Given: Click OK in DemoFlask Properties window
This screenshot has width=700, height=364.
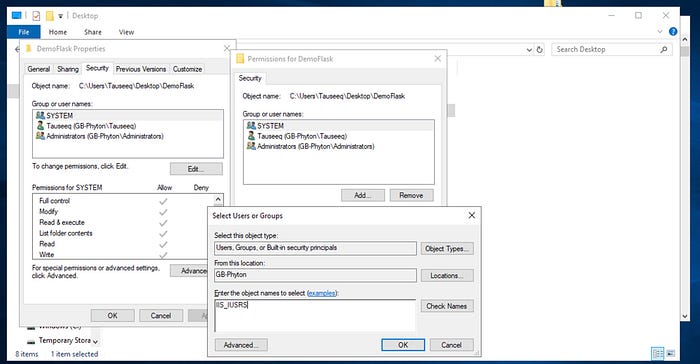Looking at the screenshot, I should tap(112, 316).
